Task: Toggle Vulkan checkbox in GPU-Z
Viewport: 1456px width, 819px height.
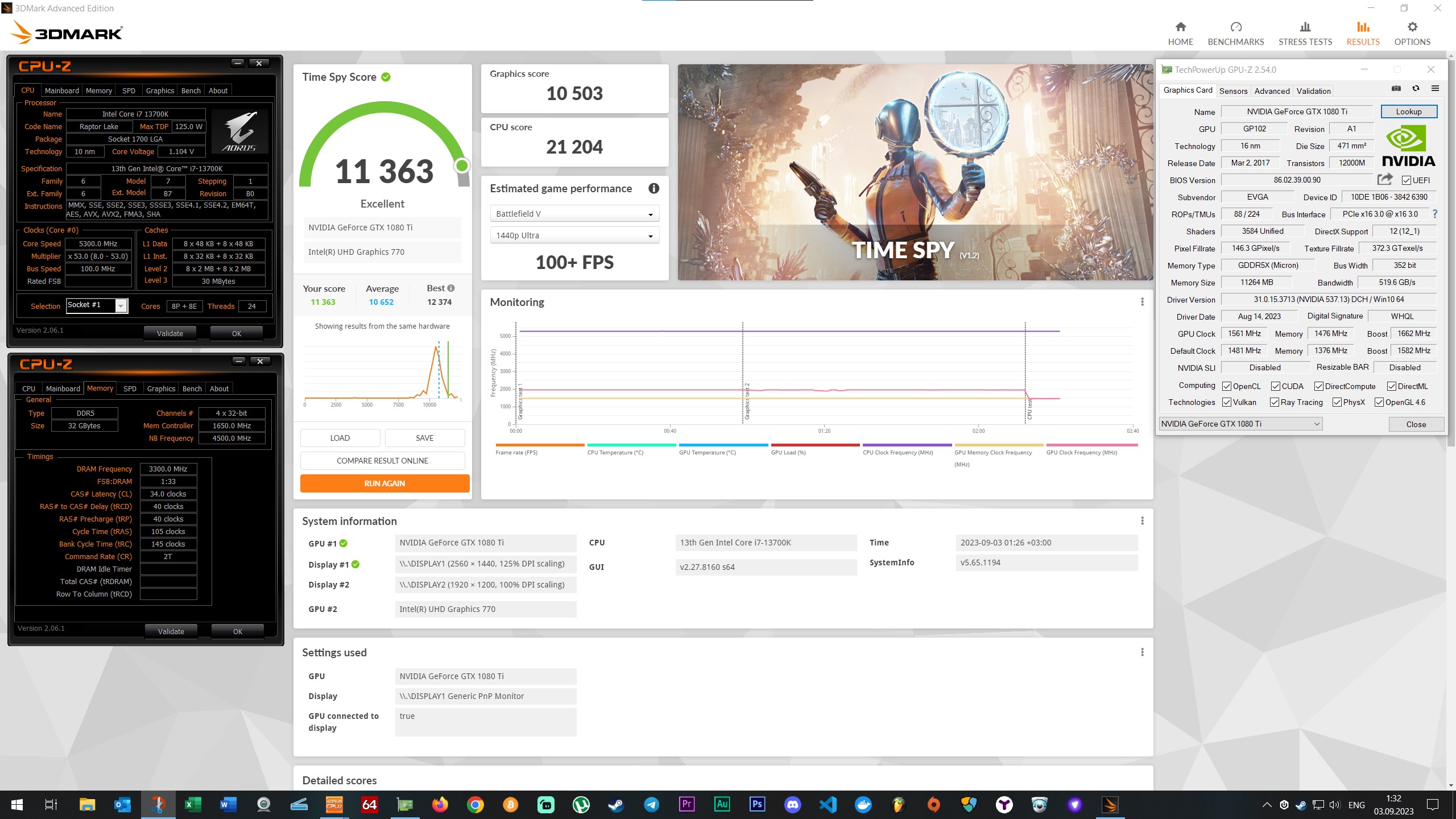Action: click(x=1227, y=402)
